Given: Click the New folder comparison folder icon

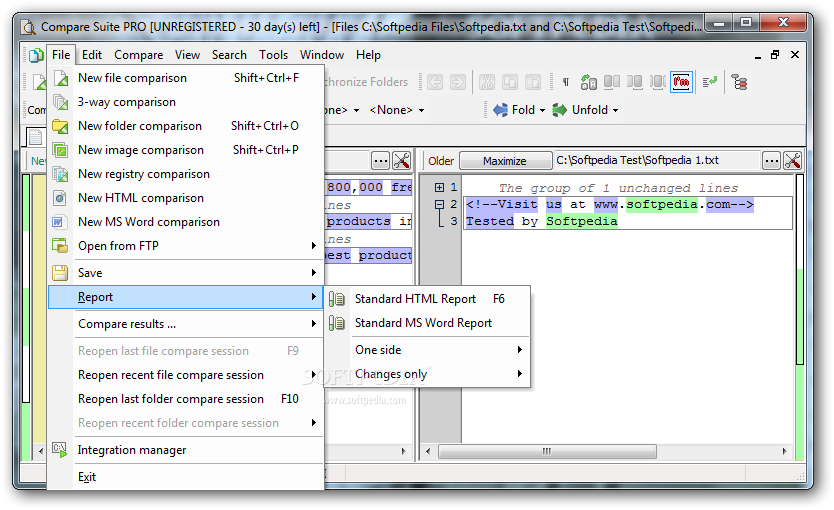Looking at the screenshot, I should [x=61, y=126].
